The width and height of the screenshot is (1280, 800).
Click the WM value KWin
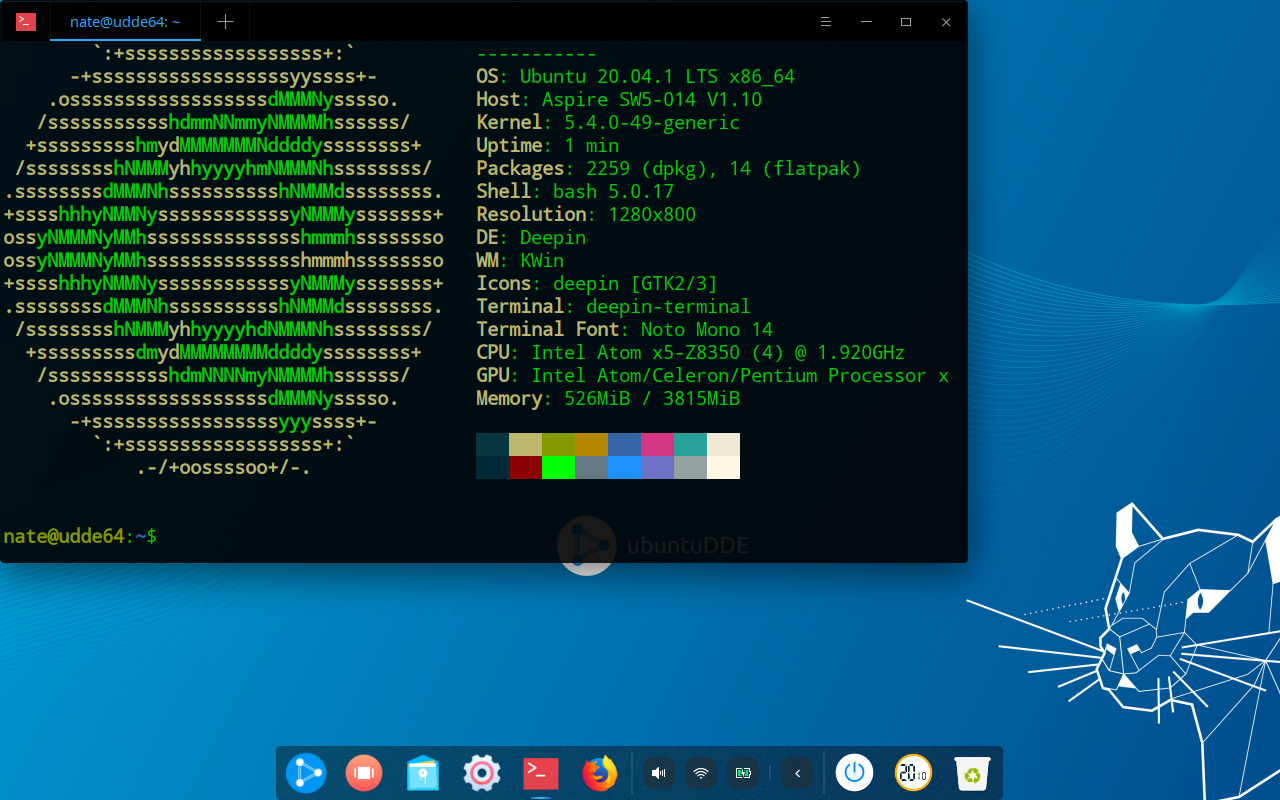pyautogui.click(x=542, y=260)
